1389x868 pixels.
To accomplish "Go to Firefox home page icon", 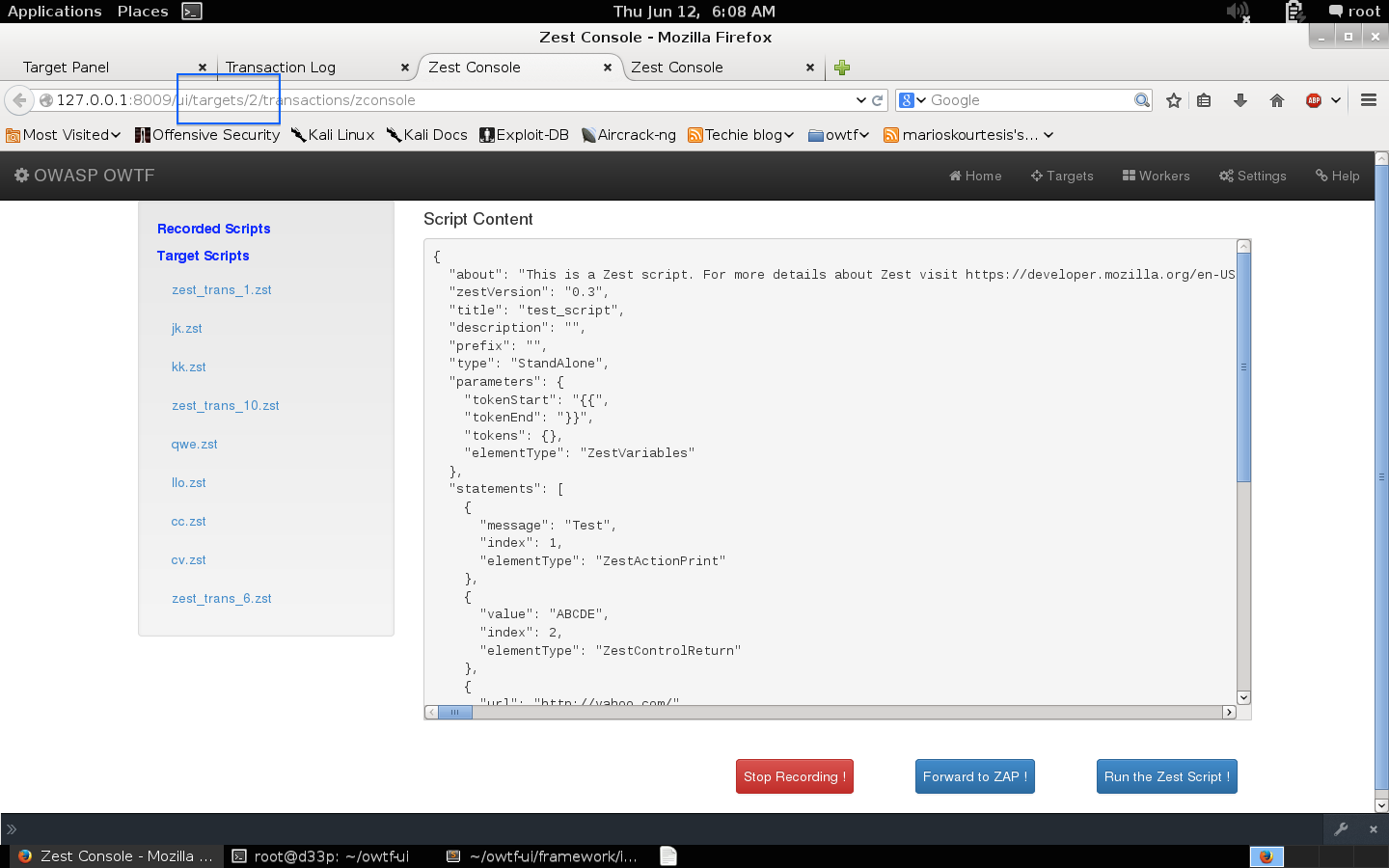I will [x=1277, y=100].
